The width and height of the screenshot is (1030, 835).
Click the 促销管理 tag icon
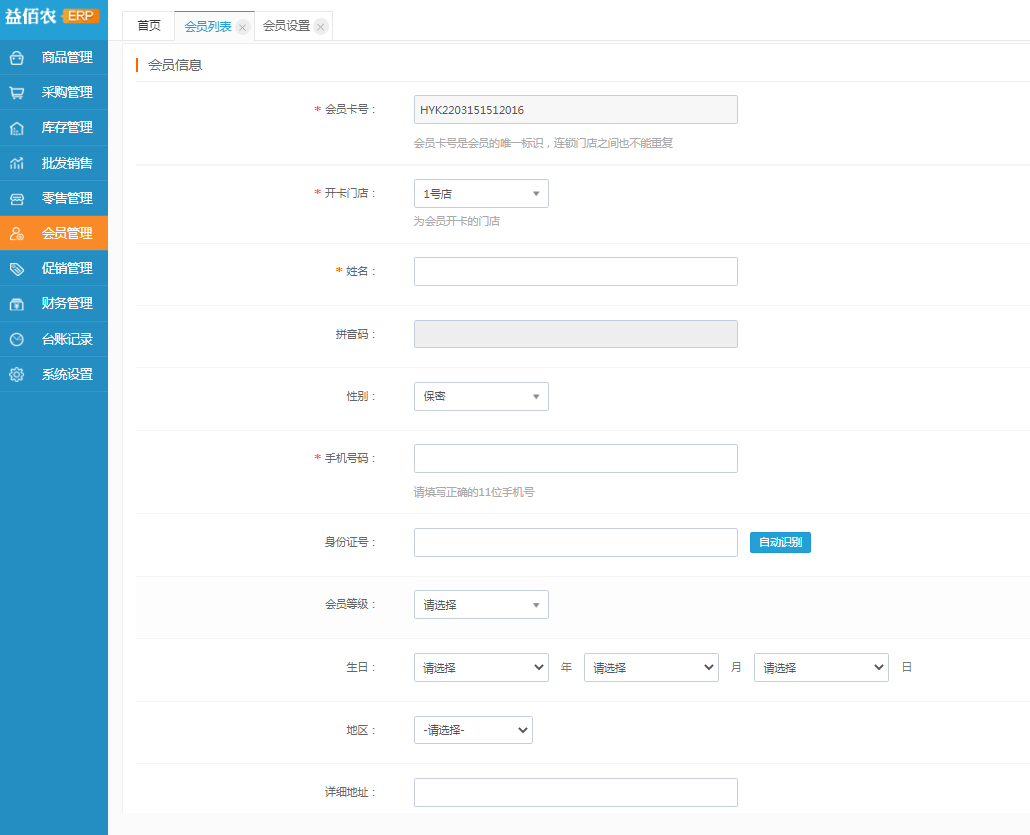point(17,269)
